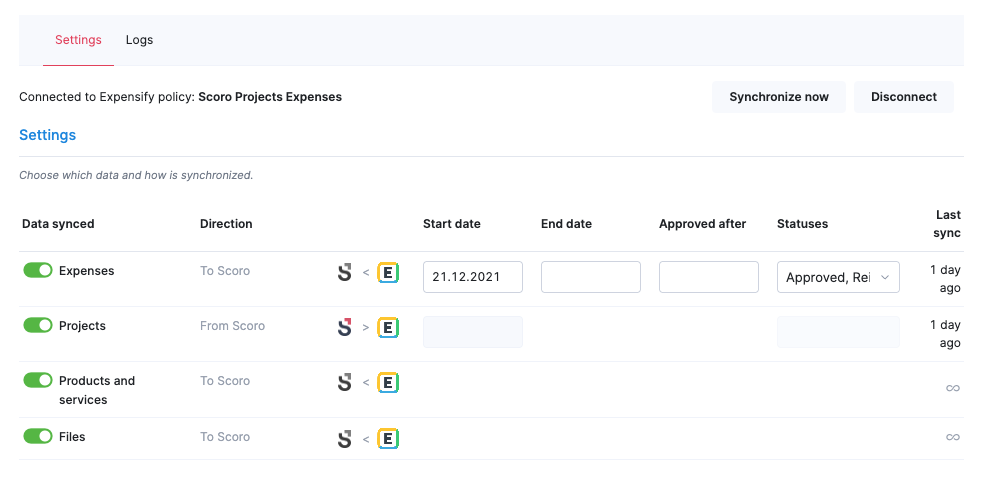This screenshot has width=984, height=486.
Task: Click '1 day ago' in the Expenses row
Action: 945,279
